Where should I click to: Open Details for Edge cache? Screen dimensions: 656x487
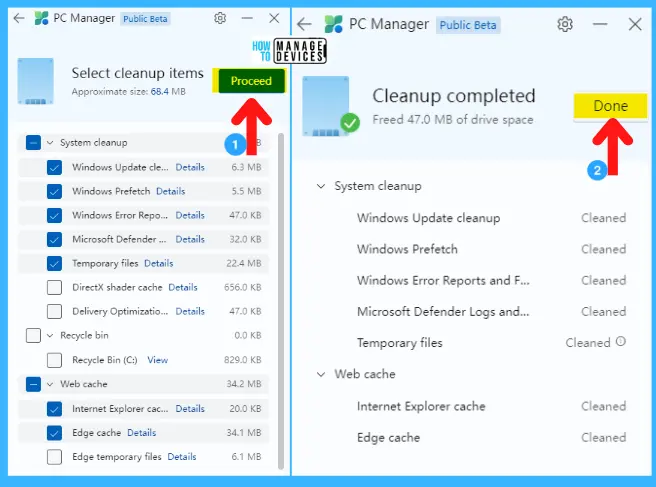(141, 433)
